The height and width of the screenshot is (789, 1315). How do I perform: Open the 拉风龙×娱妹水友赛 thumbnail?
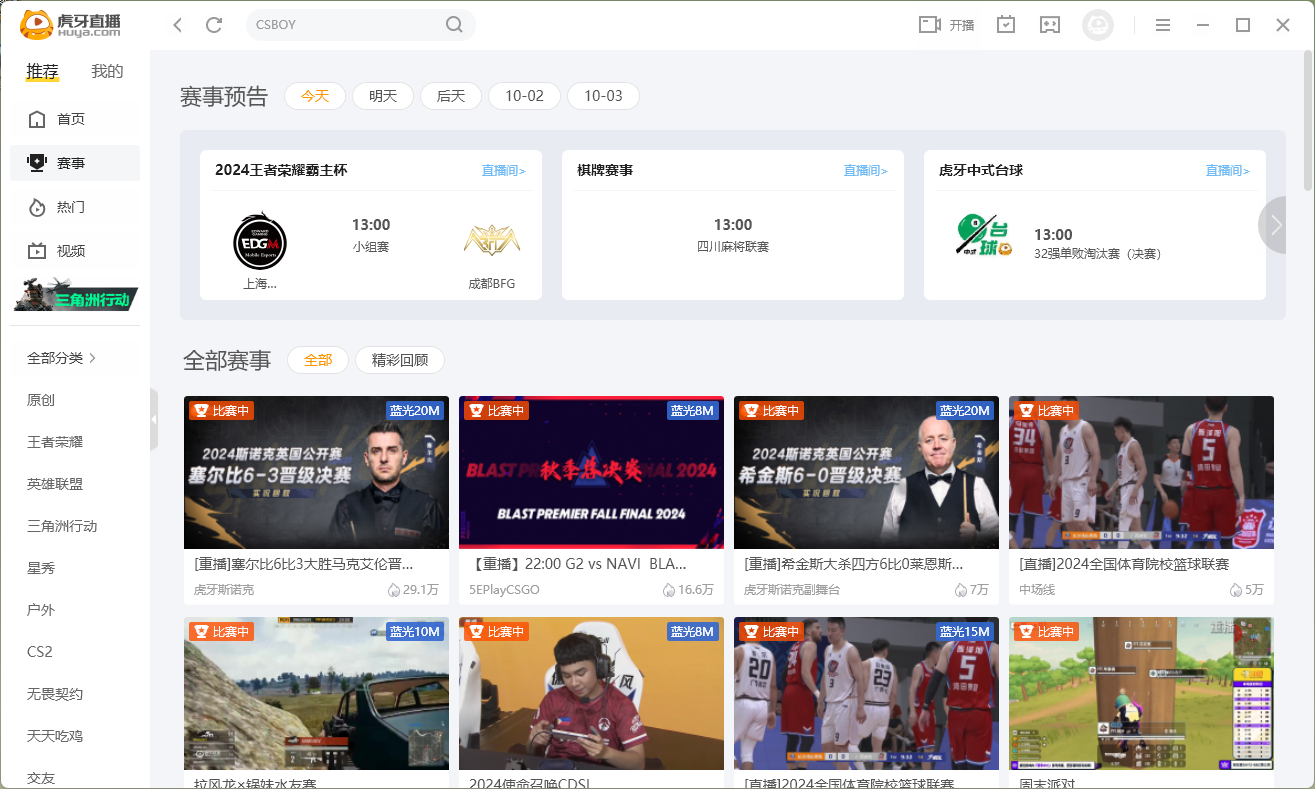point(316,693)
